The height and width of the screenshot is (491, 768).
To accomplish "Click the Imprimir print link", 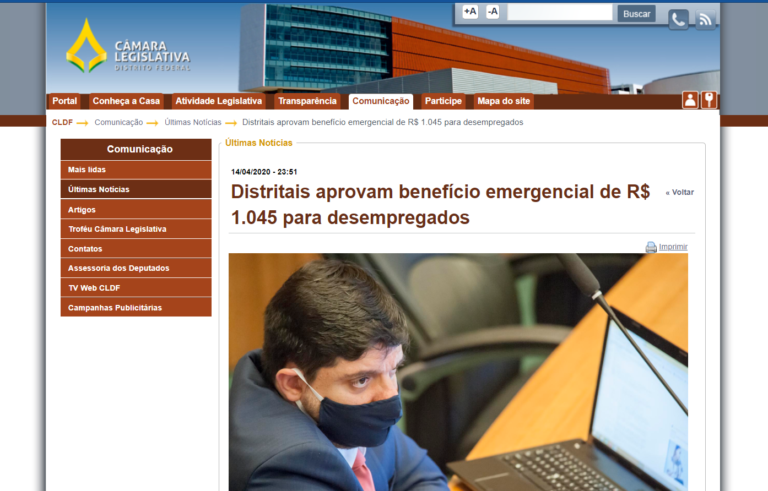I will [x=673, y=246].
